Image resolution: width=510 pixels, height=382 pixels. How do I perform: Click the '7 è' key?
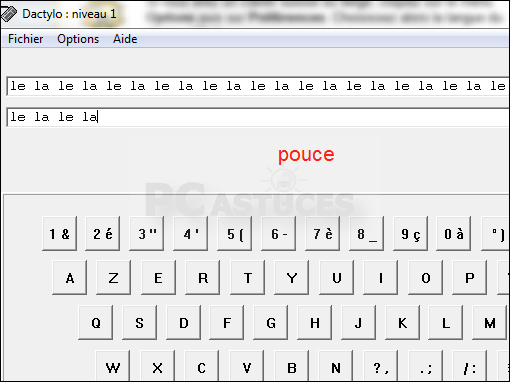323,233
